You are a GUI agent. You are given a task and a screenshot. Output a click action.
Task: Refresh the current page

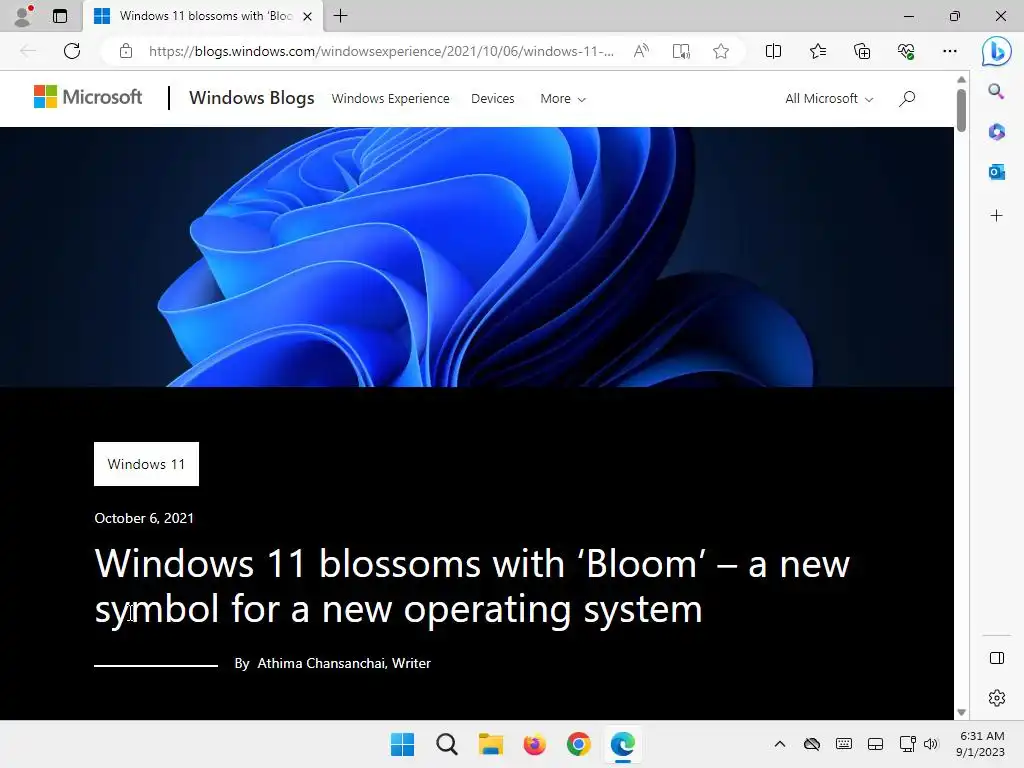click(x=72, y=51)
